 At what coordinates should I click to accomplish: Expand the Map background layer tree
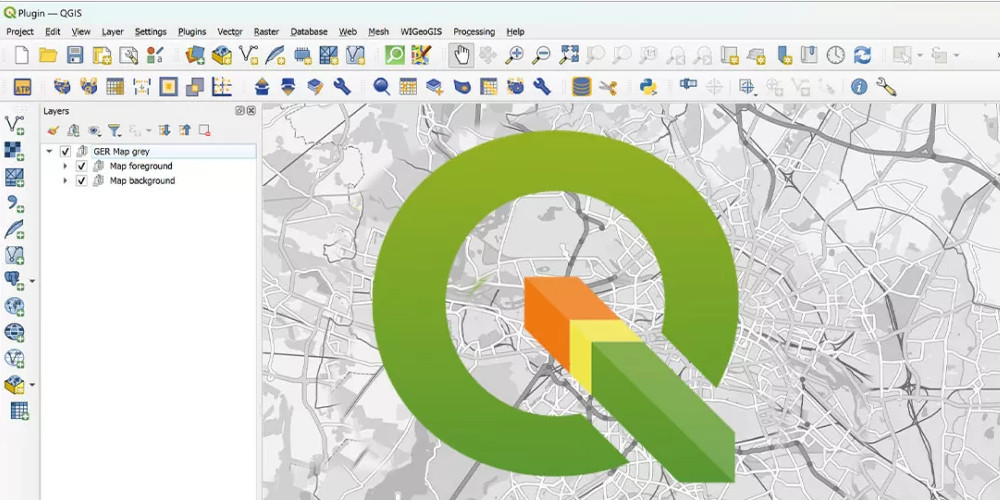[65, 181]
